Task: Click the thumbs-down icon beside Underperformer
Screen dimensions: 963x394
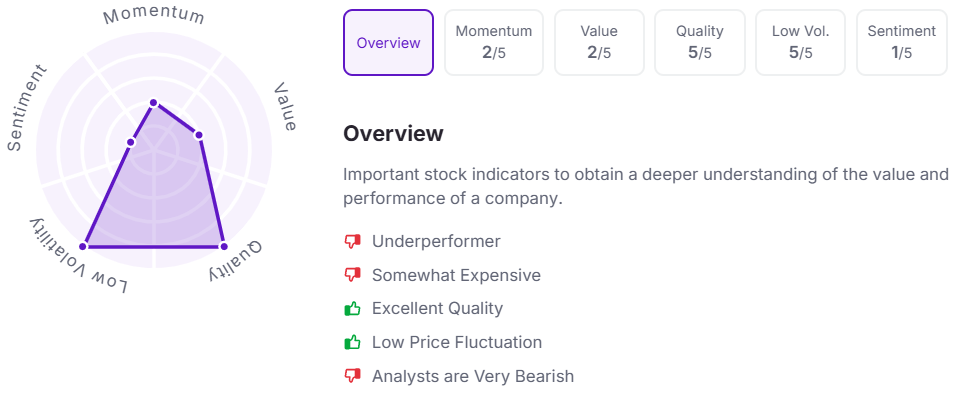Action: pos(352,242)
